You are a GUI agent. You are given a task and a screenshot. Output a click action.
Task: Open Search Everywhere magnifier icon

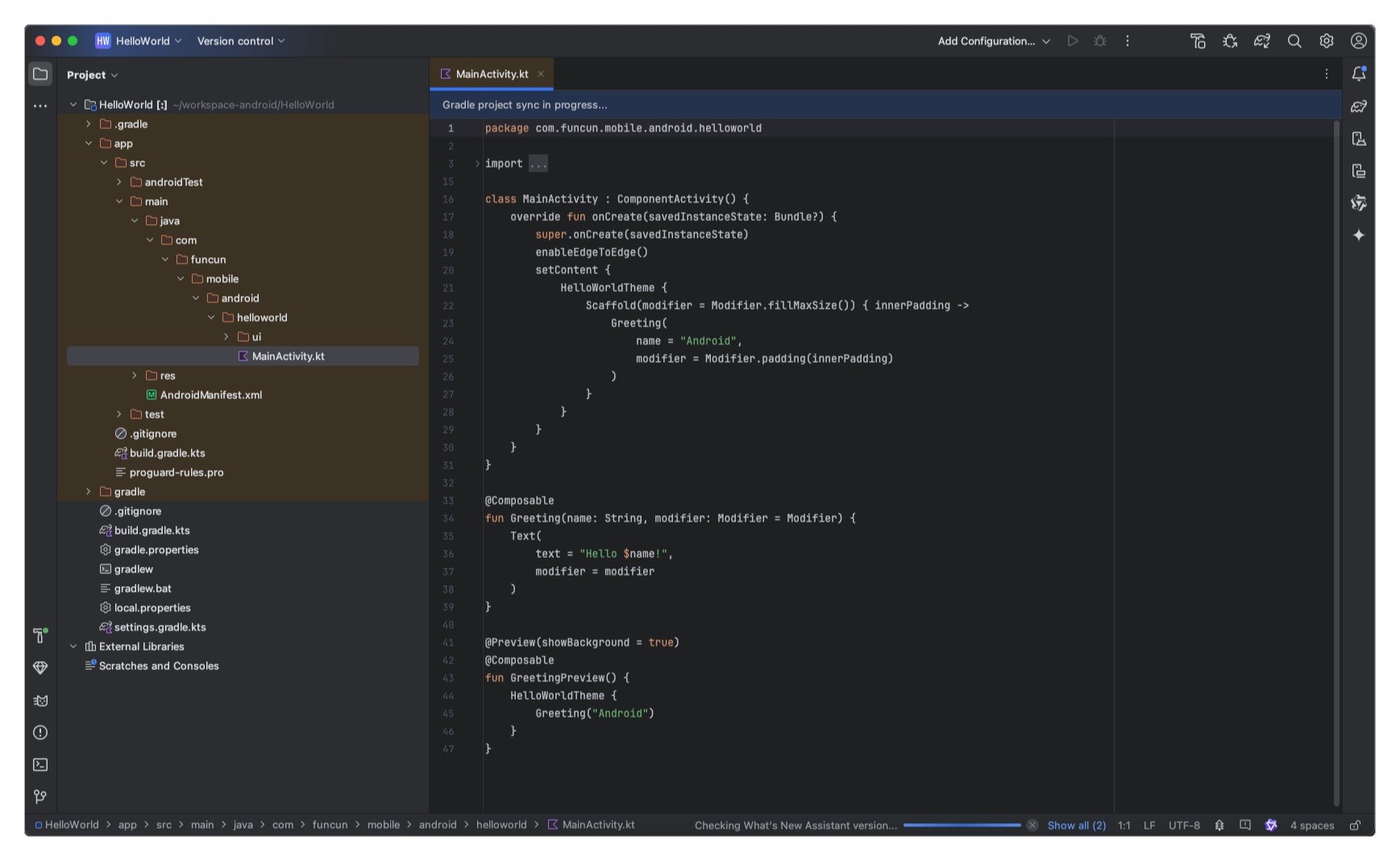pyautogui.click(x=1294, y=41)
